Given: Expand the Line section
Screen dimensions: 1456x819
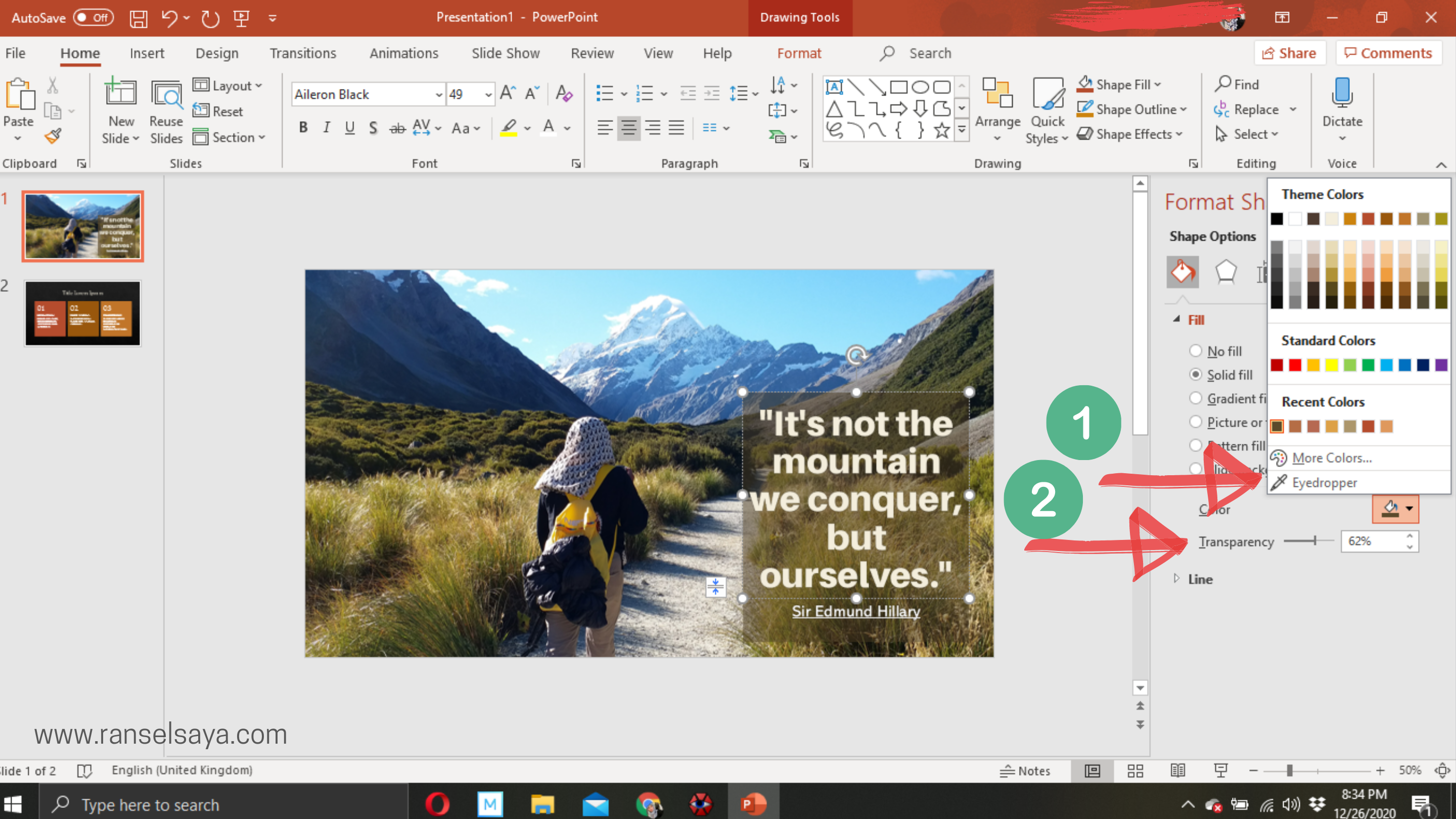Looking at the screenshot, I should (x=1200, y=579).
